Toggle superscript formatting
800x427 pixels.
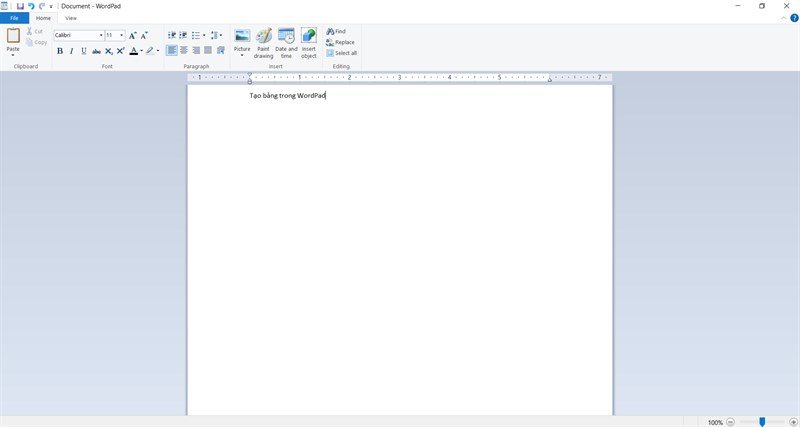(x=120, y=51)
